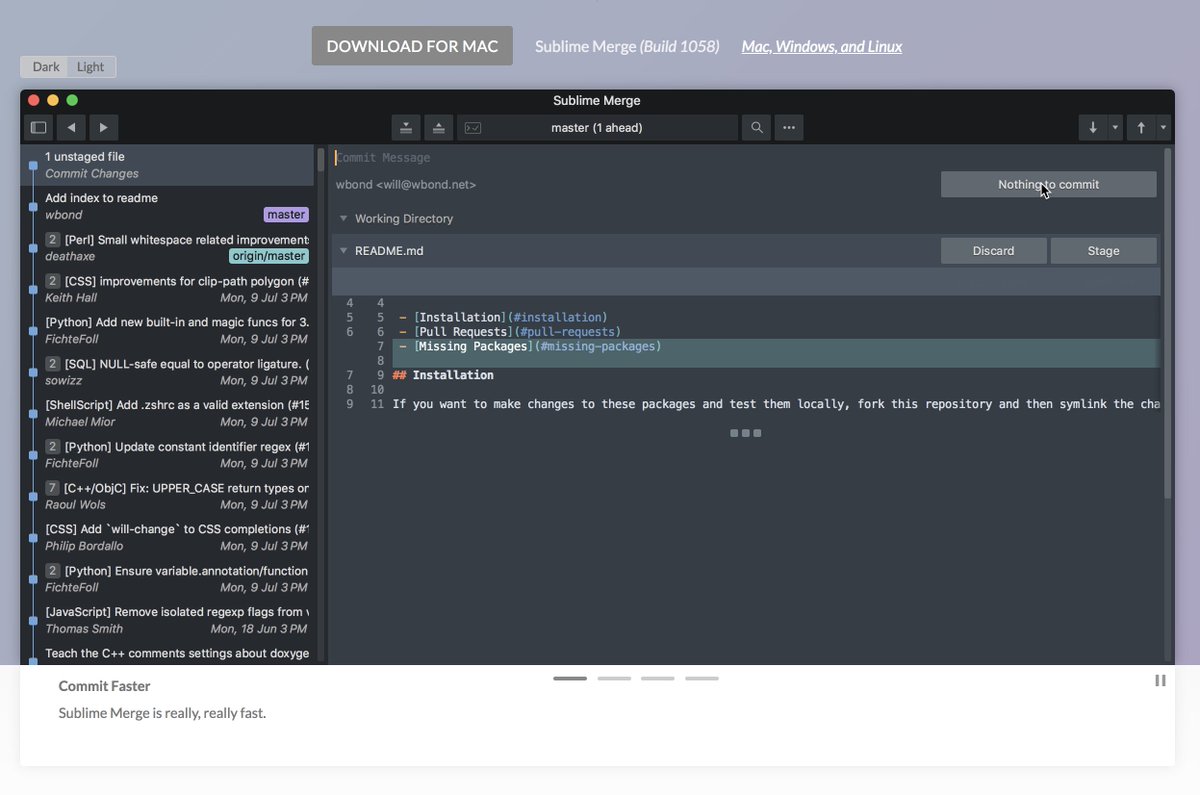Navigate forward with right arrow icon

103,127
